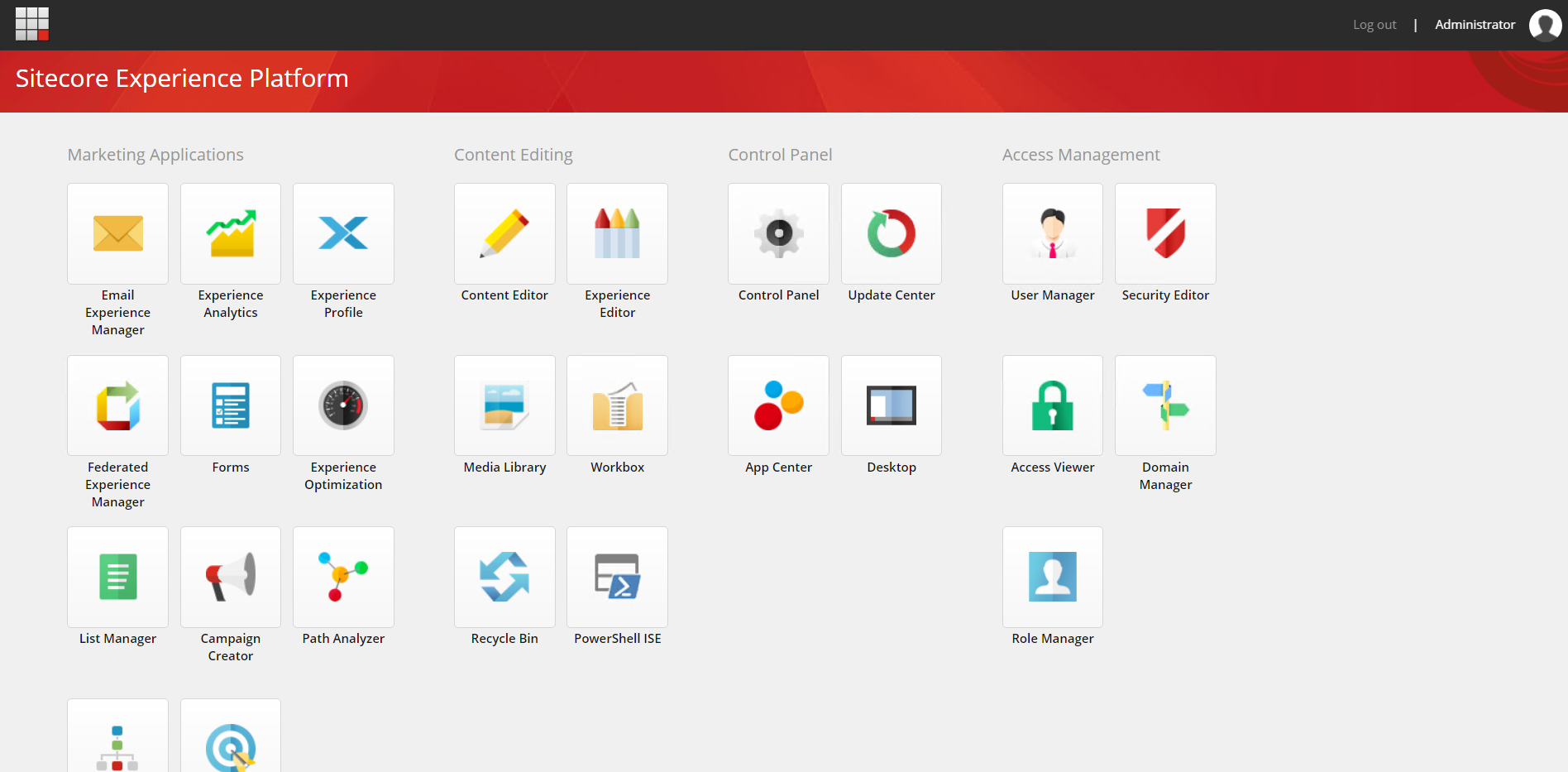This screenshot has height=772, width=1568.
Task: Click the Sitecore Experience Platform title
Action: click(x=182, y=79)
